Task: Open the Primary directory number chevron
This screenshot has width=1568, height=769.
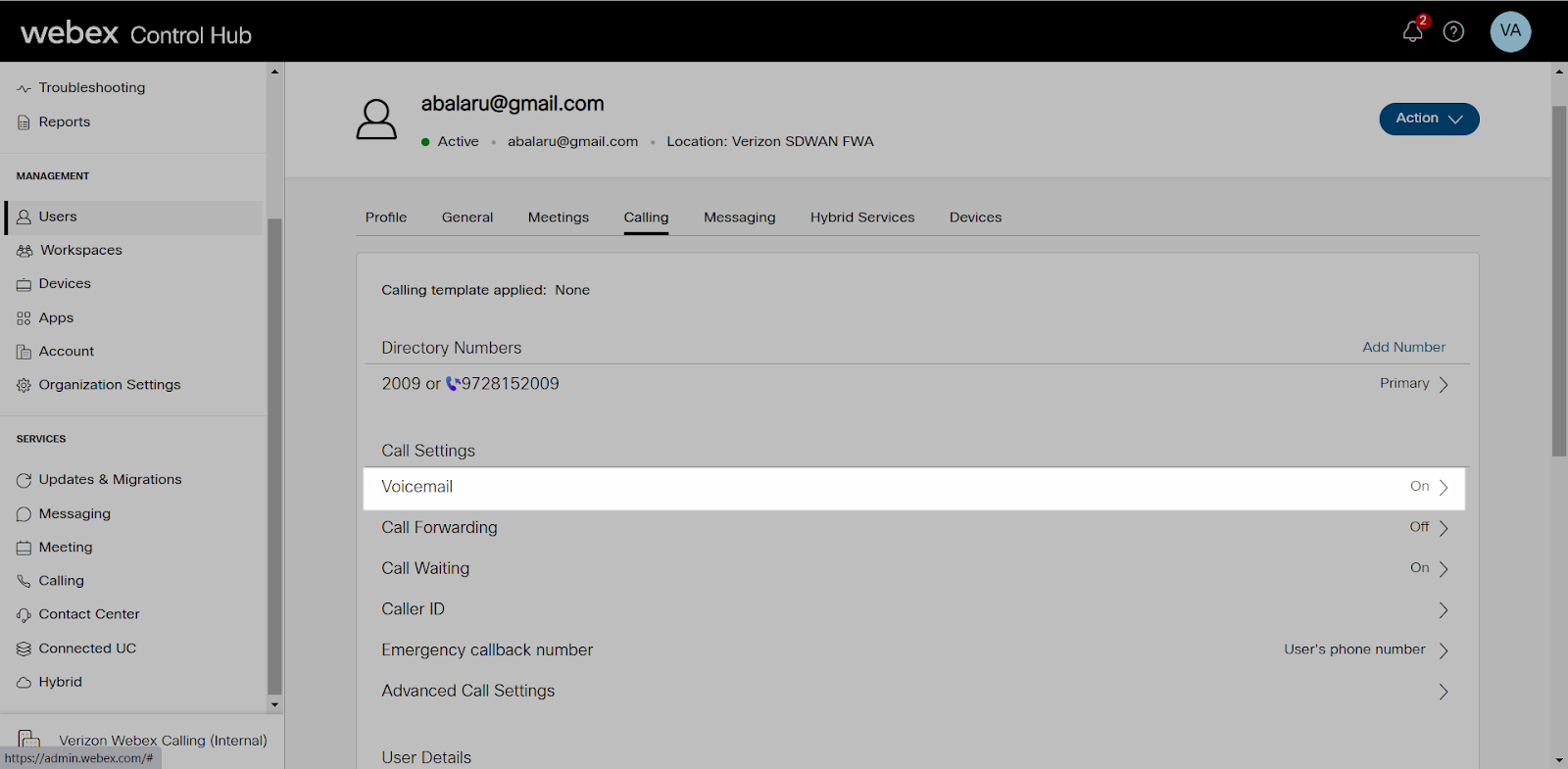Action: 1444,385
